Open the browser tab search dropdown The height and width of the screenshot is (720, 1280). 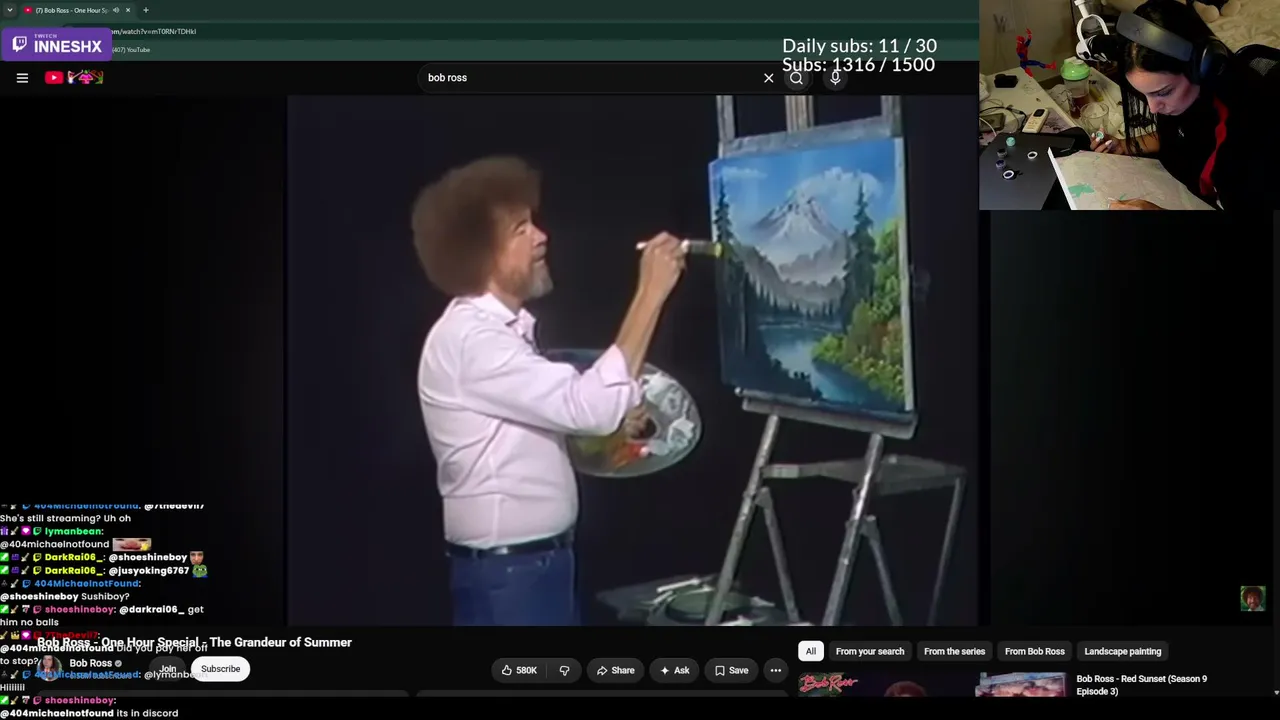pyautogui.click(x=10, y=10)
